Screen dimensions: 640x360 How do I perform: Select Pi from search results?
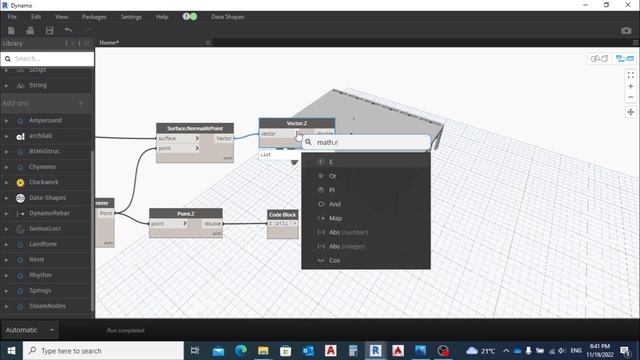pos(366,190)
